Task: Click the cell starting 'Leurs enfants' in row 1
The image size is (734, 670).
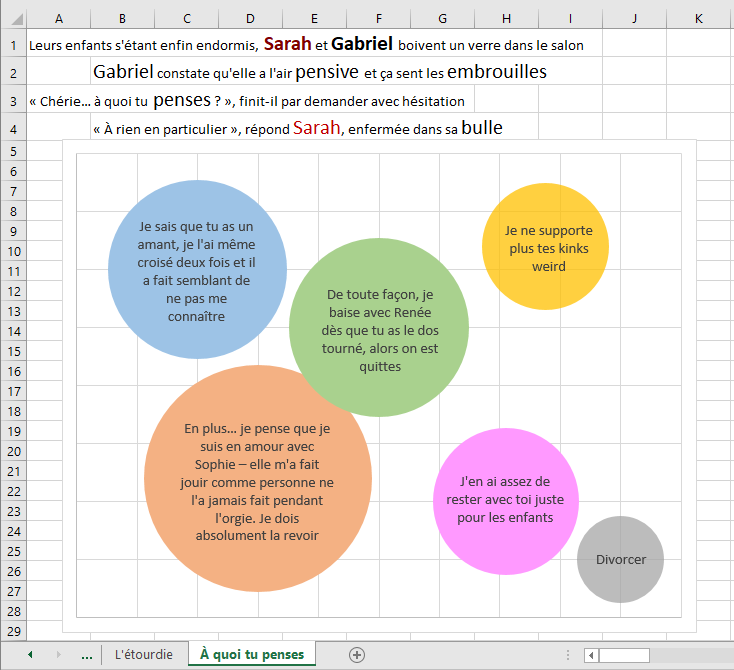Action: click(58, 45)
